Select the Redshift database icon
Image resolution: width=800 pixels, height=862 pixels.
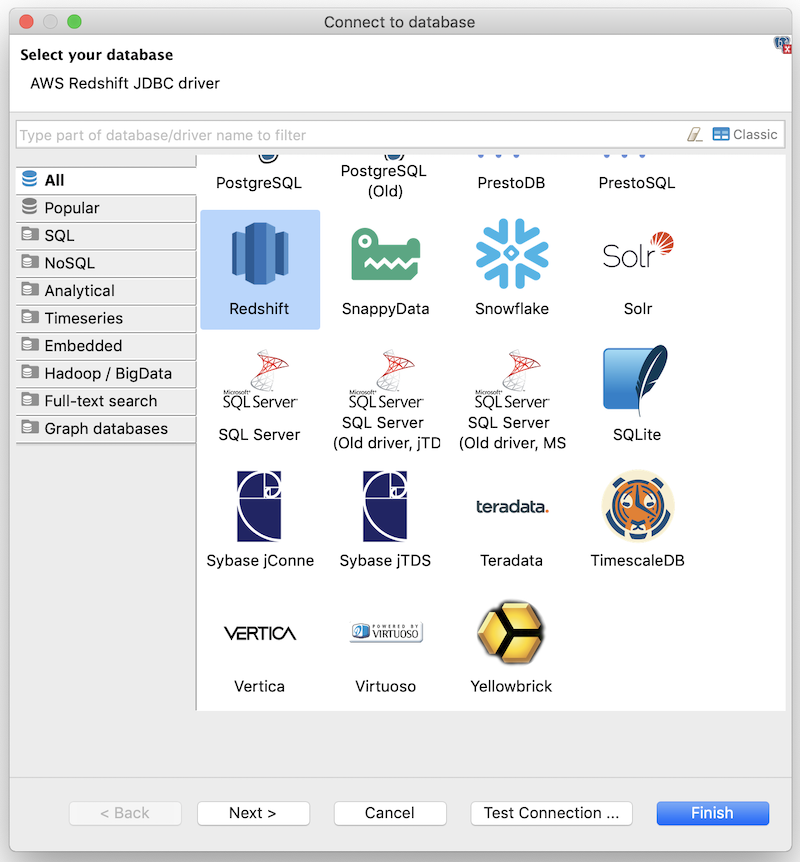click(x=260, y=253)
